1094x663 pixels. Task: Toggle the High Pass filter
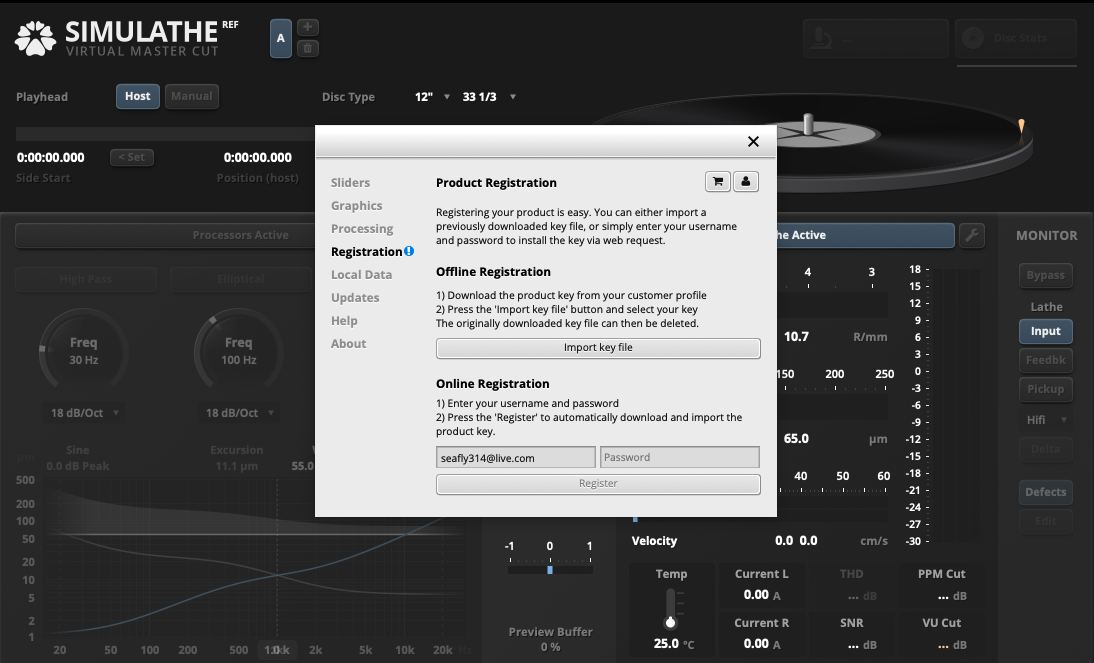[x=86, y=279]
